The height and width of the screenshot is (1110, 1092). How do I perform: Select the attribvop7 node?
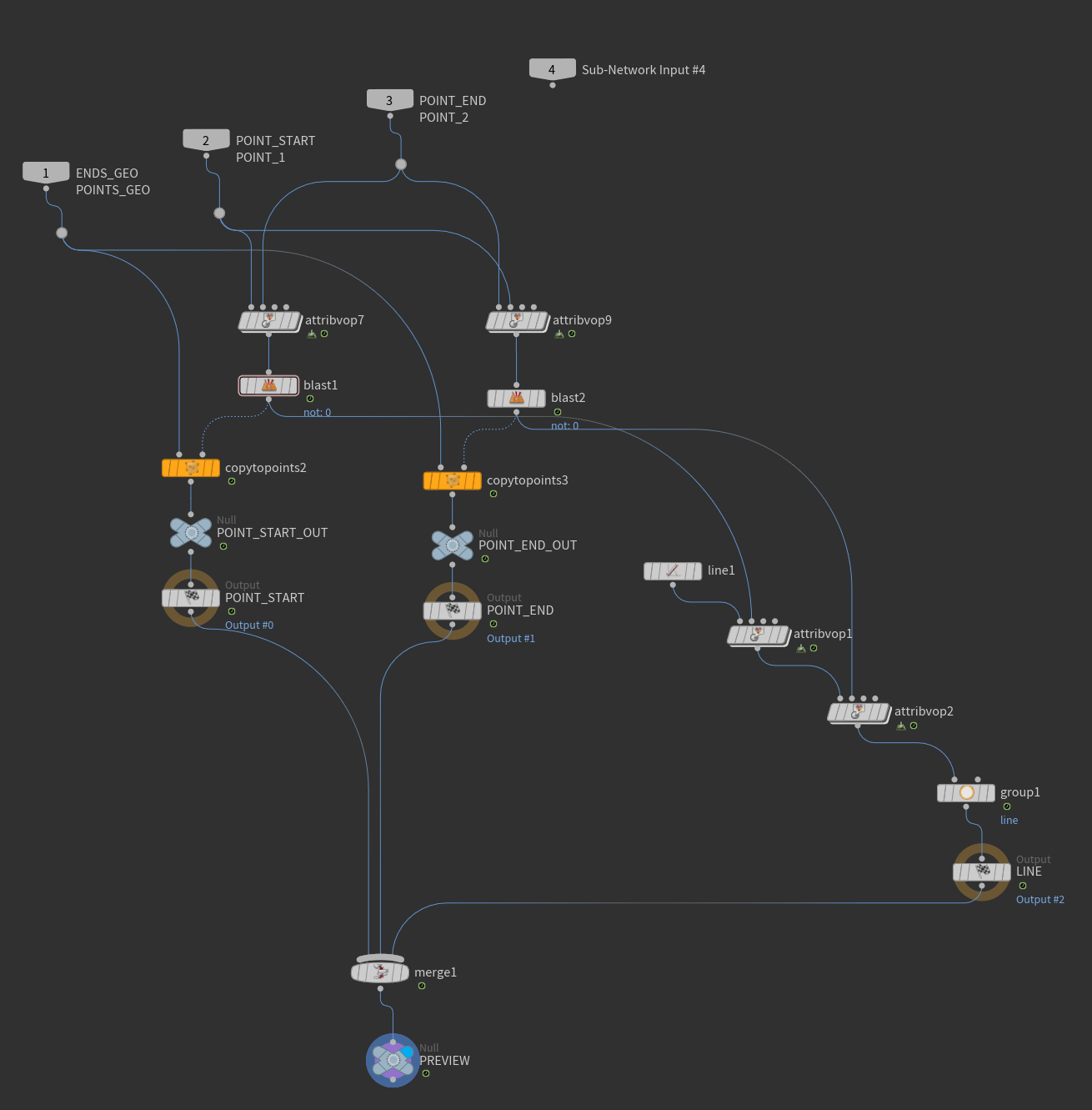pos(269,321)
